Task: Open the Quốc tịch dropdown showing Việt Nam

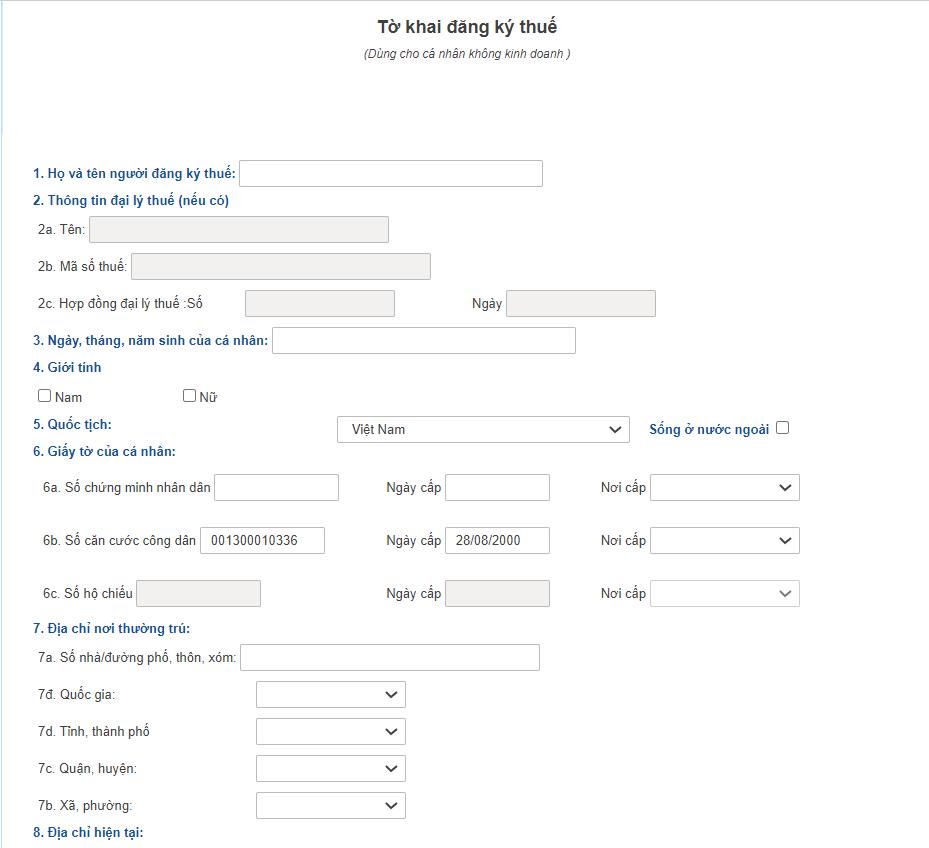Action: coord(483,429)
